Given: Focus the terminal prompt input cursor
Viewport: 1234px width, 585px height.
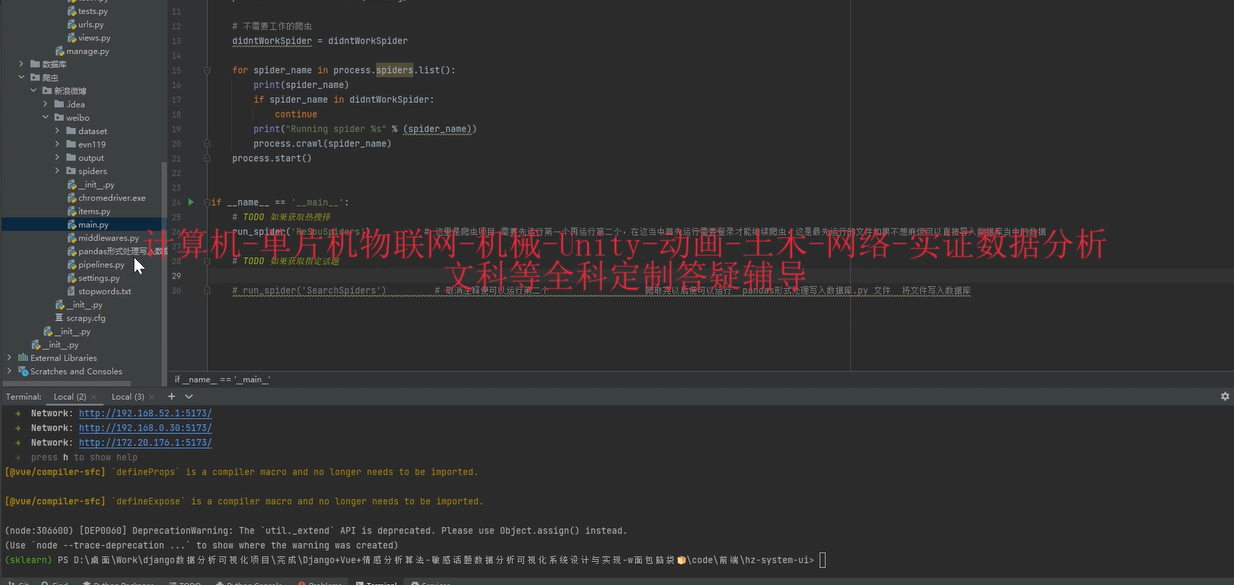Looking at the screenshot, I should [x=822, y=560].
